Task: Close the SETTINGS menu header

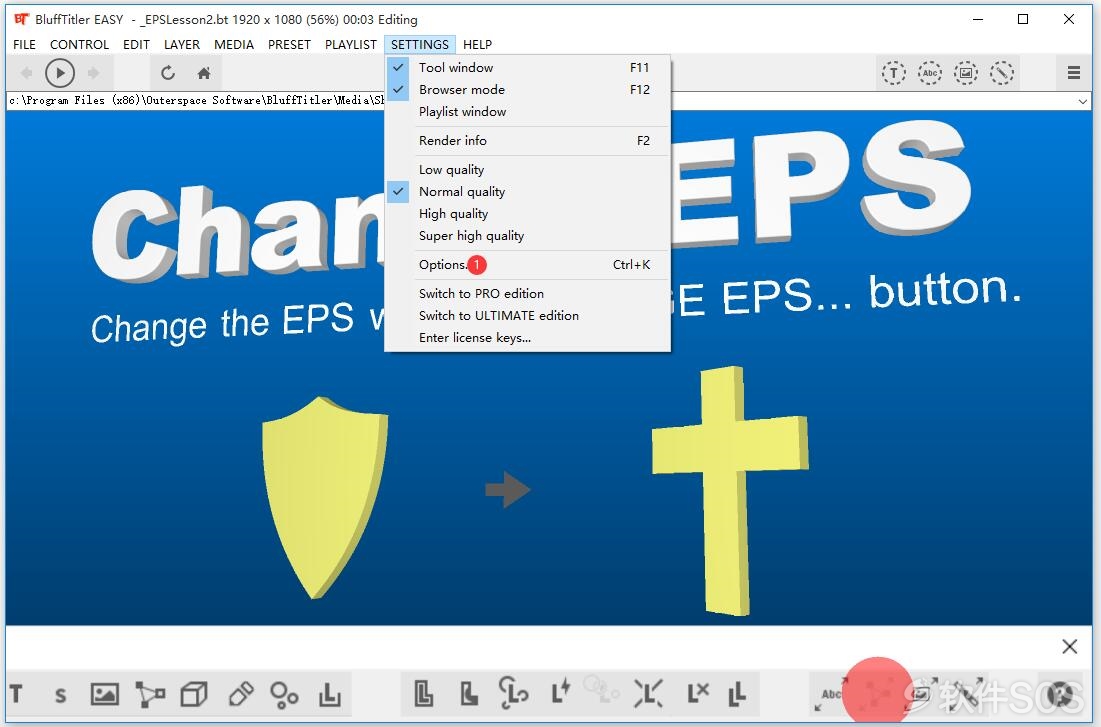Action: pos(420,44)
